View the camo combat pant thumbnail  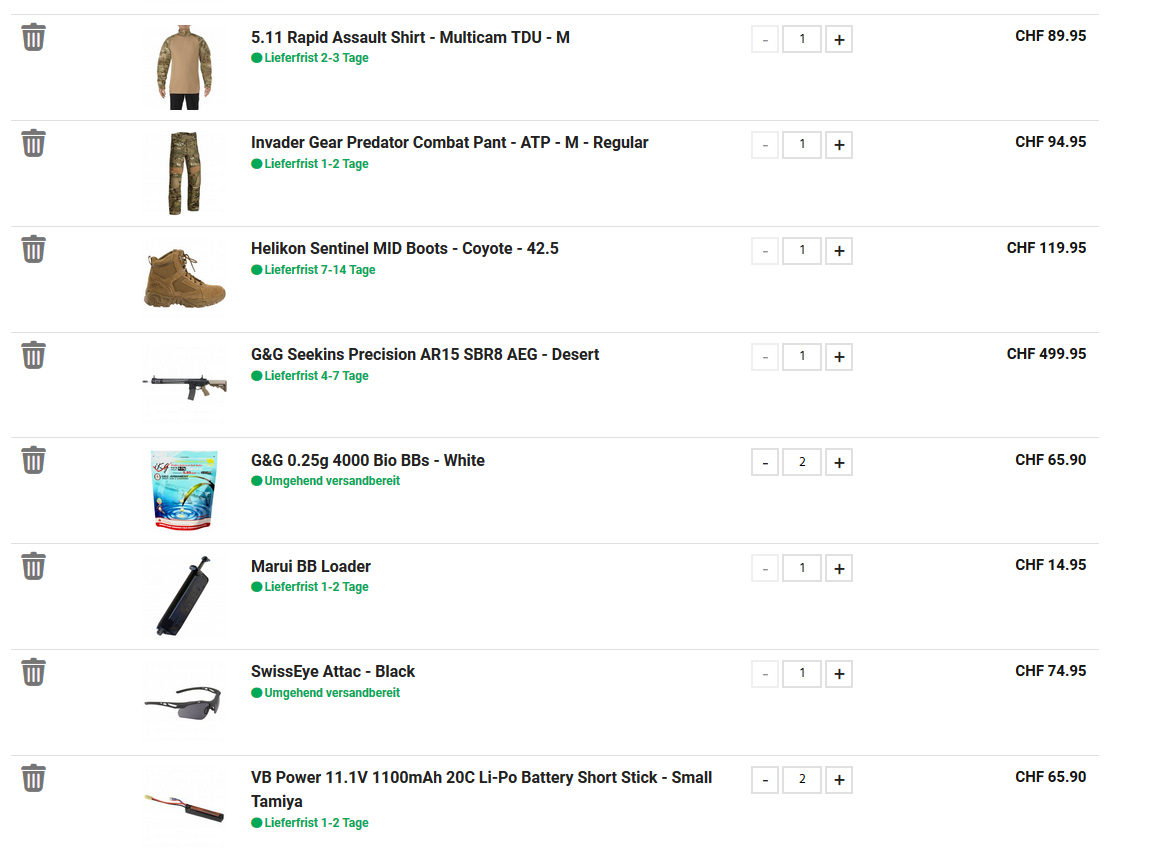click(185, 173)
